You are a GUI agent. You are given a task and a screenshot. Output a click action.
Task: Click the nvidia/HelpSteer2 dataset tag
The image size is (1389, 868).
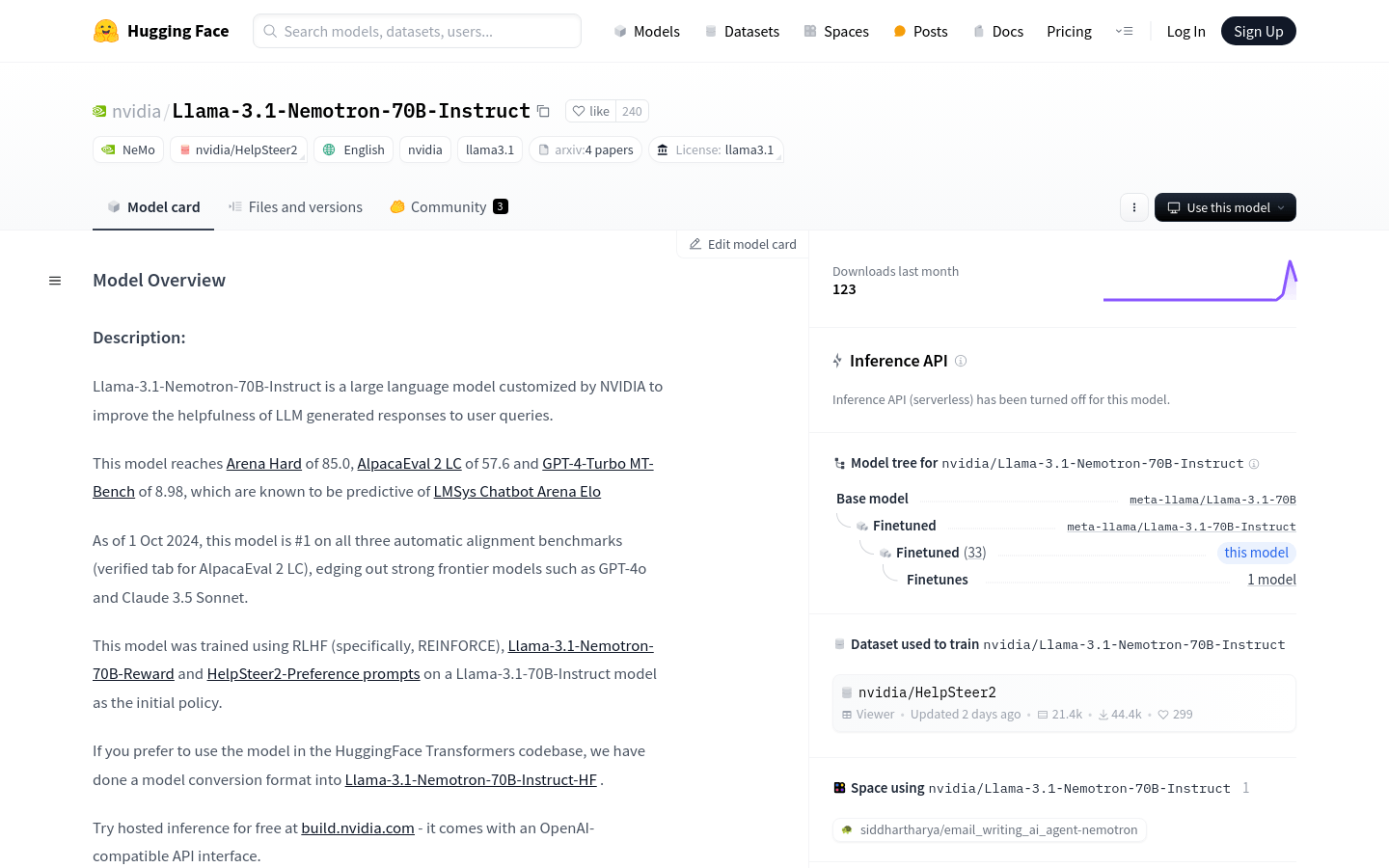pos(238,149)
